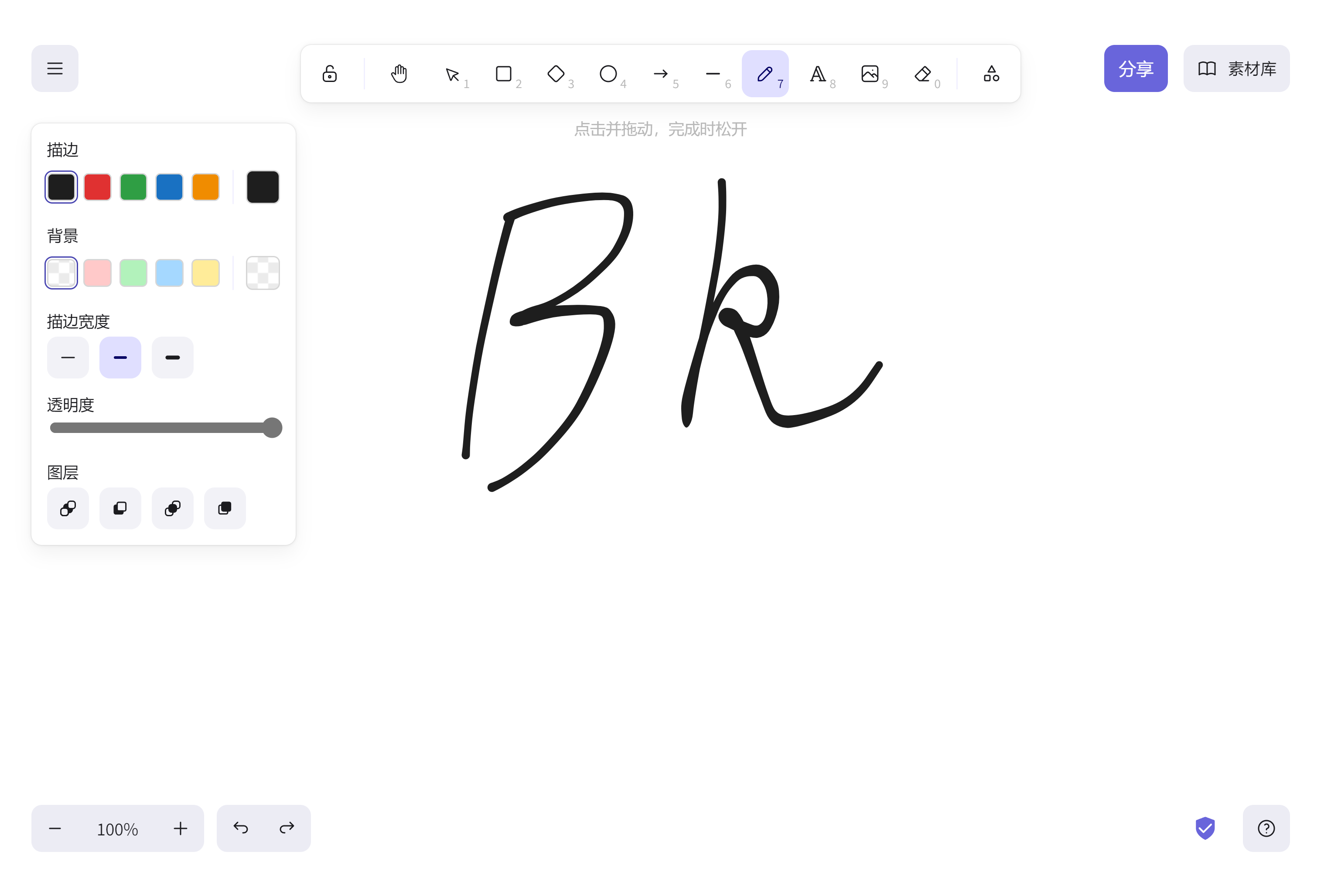Select the Eraser tool
Image resolution: width=1331 pixels, height=896 pixels.
tap(922, 74)
